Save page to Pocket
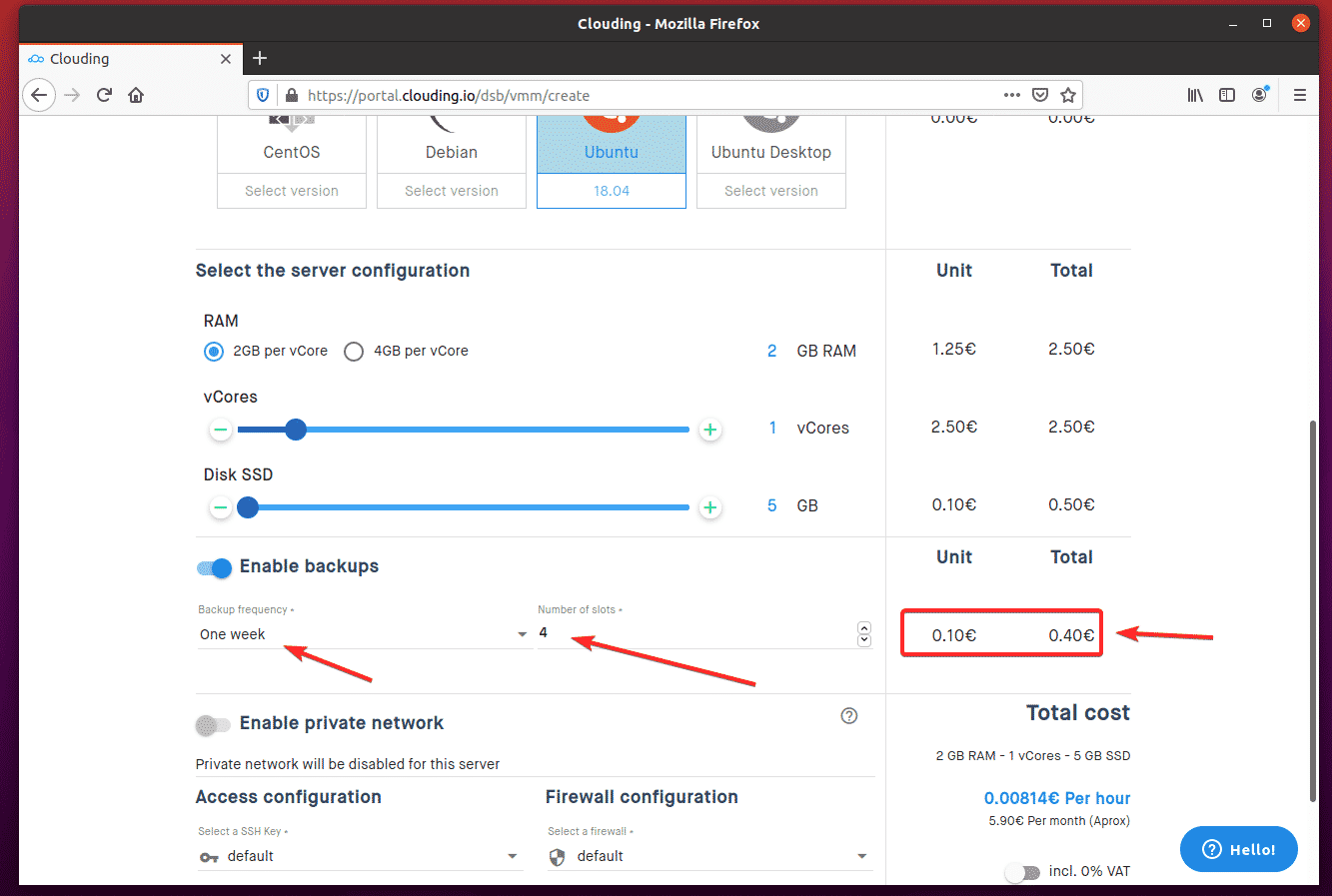Viewport: 1332px width, 896px height. pos(1040,95)
